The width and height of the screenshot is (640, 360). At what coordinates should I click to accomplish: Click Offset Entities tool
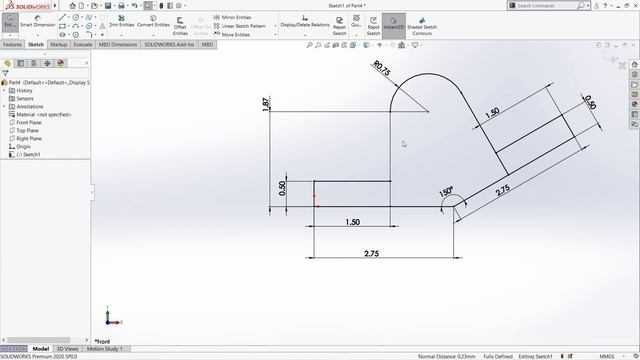tap(180, 26)
